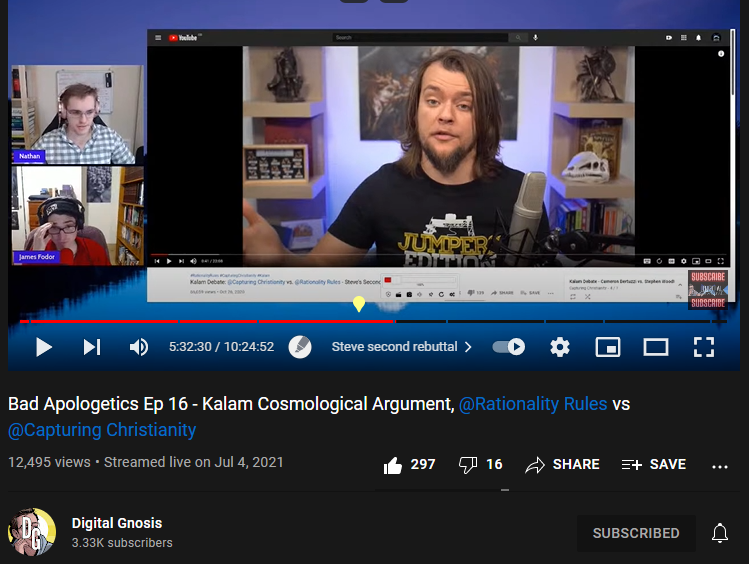Click the embedded account avatar icon
Image resolution: width=749 pixels, height=564 pixels.
coord(716,38)
